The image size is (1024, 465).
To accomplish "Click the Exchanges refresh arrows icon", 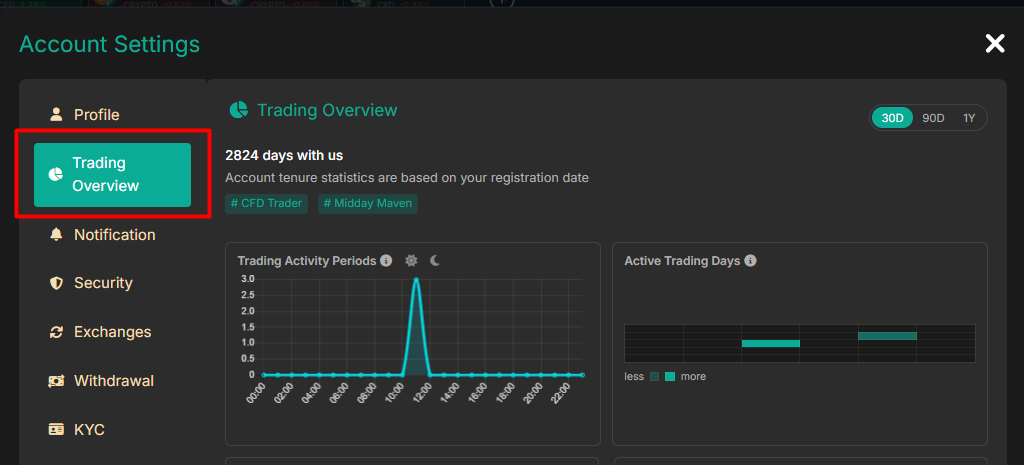I will 56,332.
